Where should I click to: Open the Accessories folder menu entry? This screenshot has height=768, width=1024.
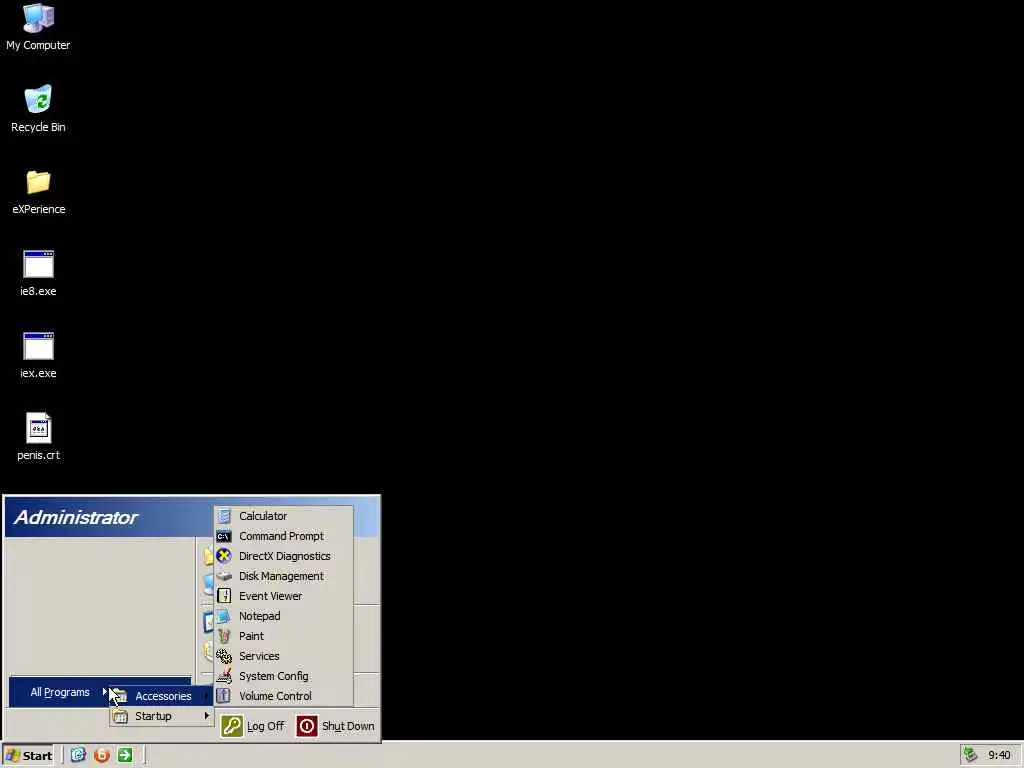162,696
